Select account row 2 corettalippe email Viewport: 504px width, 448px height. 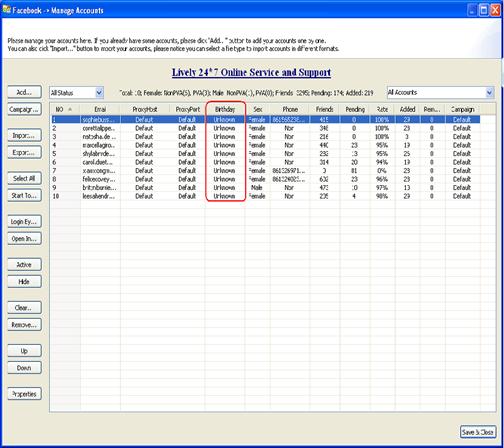click(x=99, y=128)
